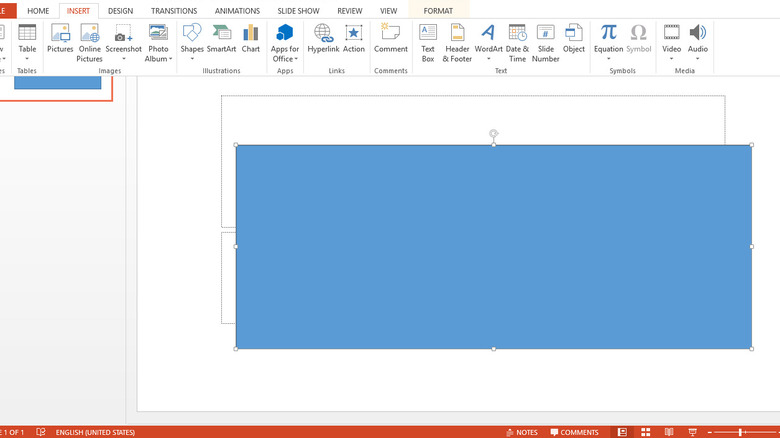Click the Action button icon
Viewport: 780px width, 438px height.
pyautogui.click(x=354, y=39)
